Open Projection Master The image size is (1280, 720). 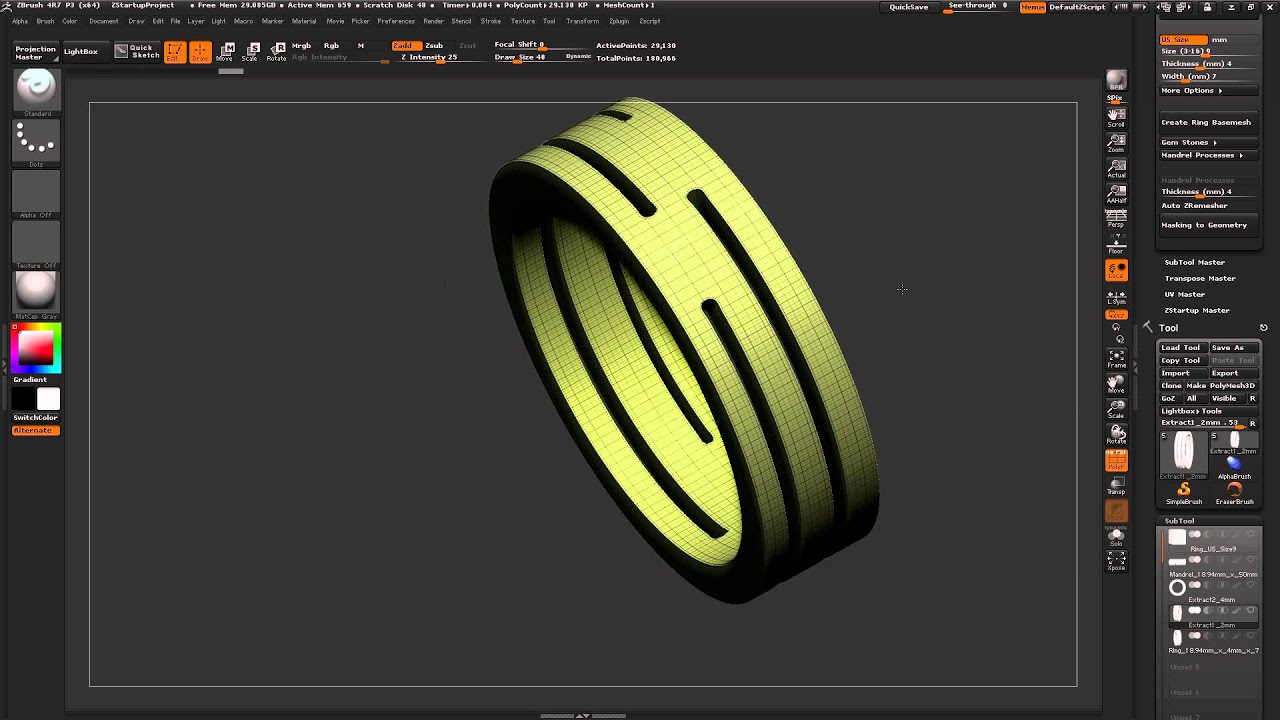35,53
